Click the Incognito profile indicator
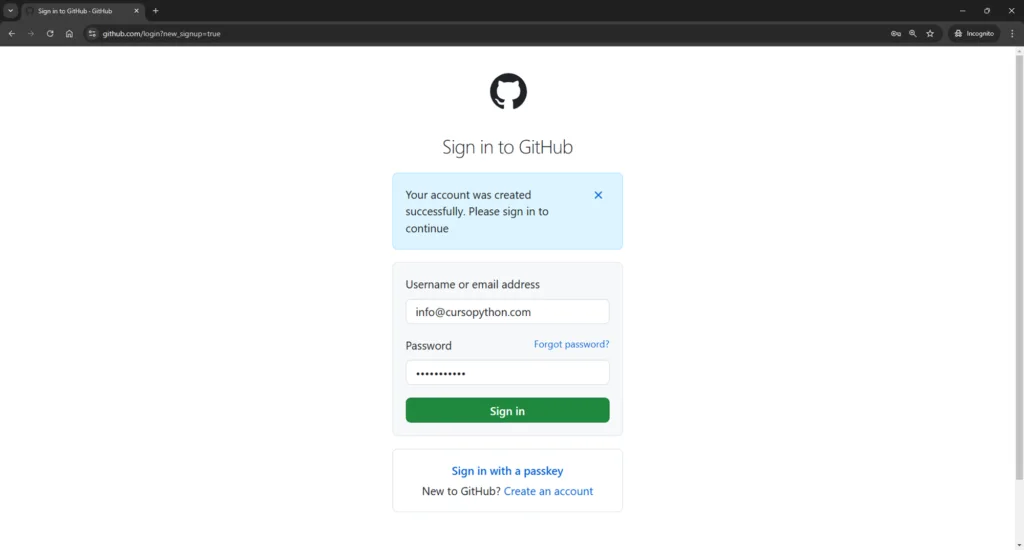1024x550 pixels. (x=973, y=33)
